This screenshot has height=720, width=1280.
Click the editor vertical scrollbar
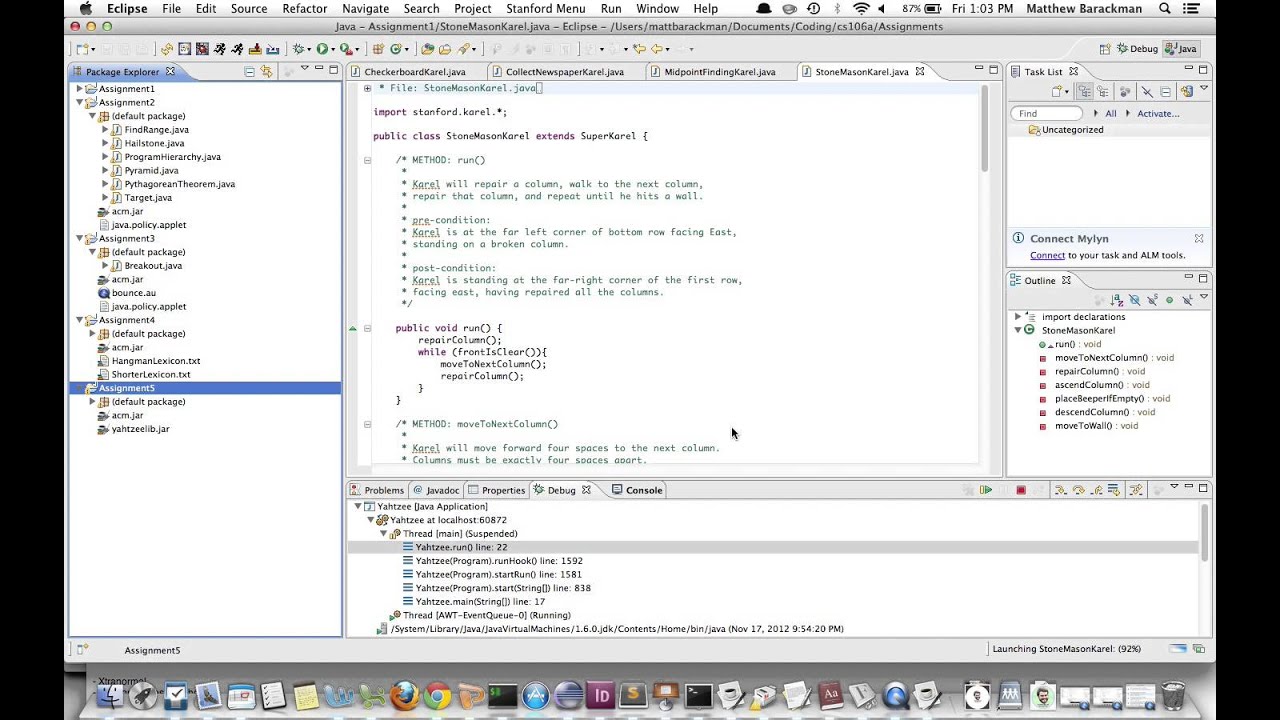pos(984,128)
